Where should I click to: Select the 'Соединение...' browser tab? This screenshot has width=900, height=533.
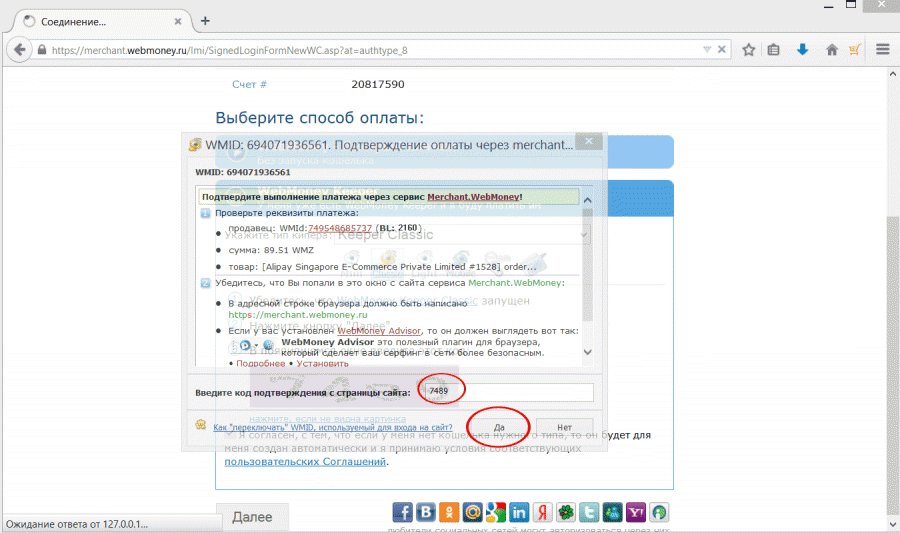click(103, 22)
